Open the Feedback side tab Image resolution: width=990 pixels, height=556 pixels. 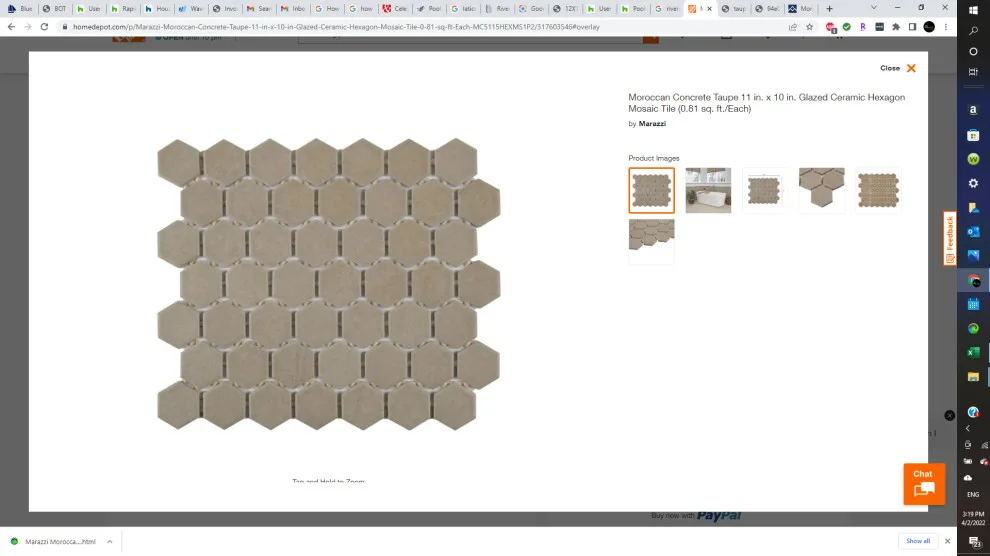(x=950, y=238)
